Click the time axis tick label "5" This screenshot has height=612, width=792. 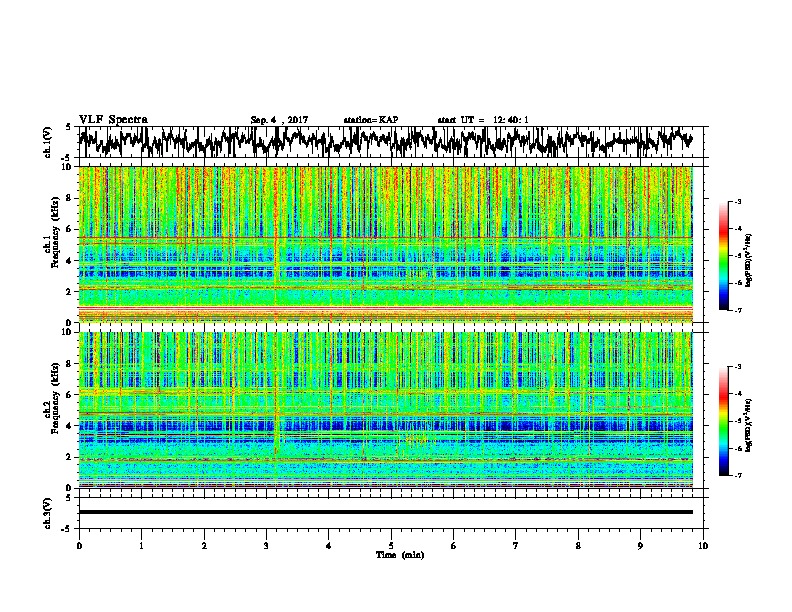[391, 546]
